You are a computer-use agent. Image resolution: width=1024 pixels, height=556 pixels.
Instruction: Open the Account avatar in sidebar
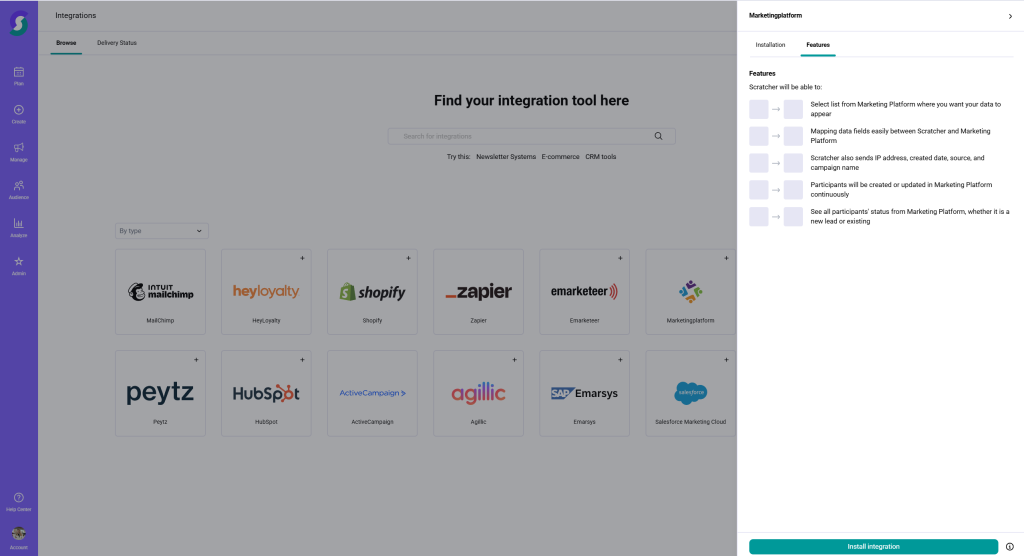click(x=19, y=535)
